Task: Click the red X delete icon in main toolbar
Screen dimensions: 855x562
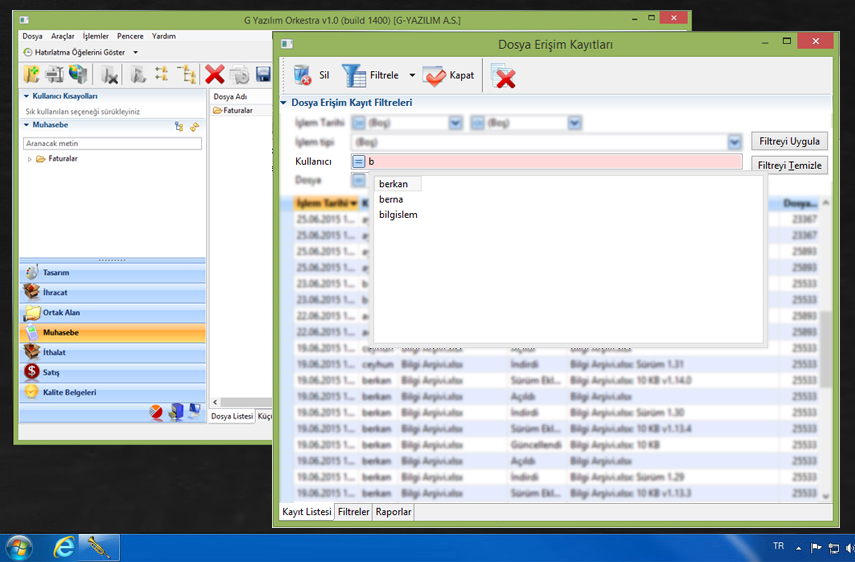Action: [x=214, y=74]
